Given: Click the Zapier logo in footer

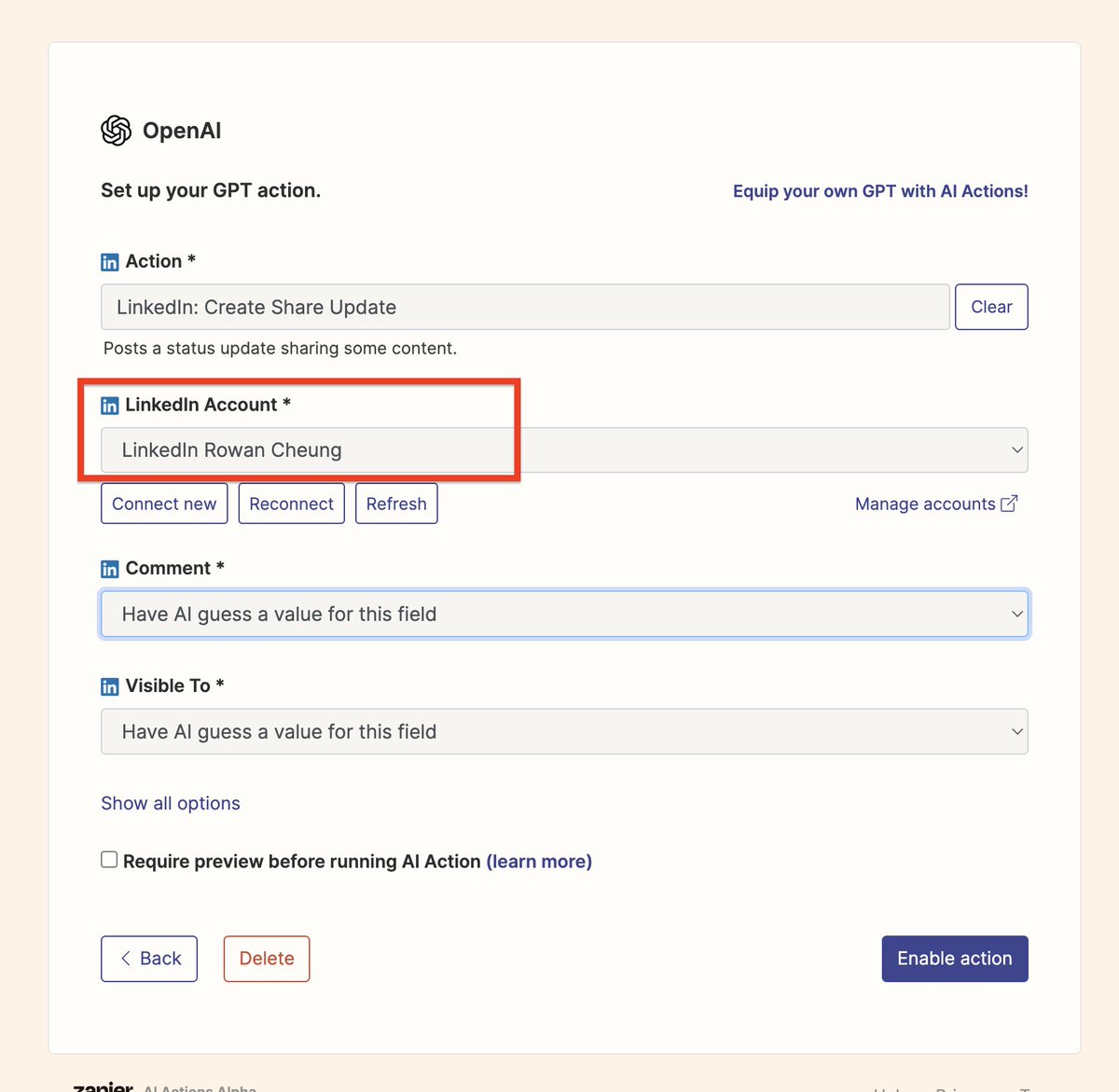Looking at the screenshot, I should click(x=103, y=1086).
